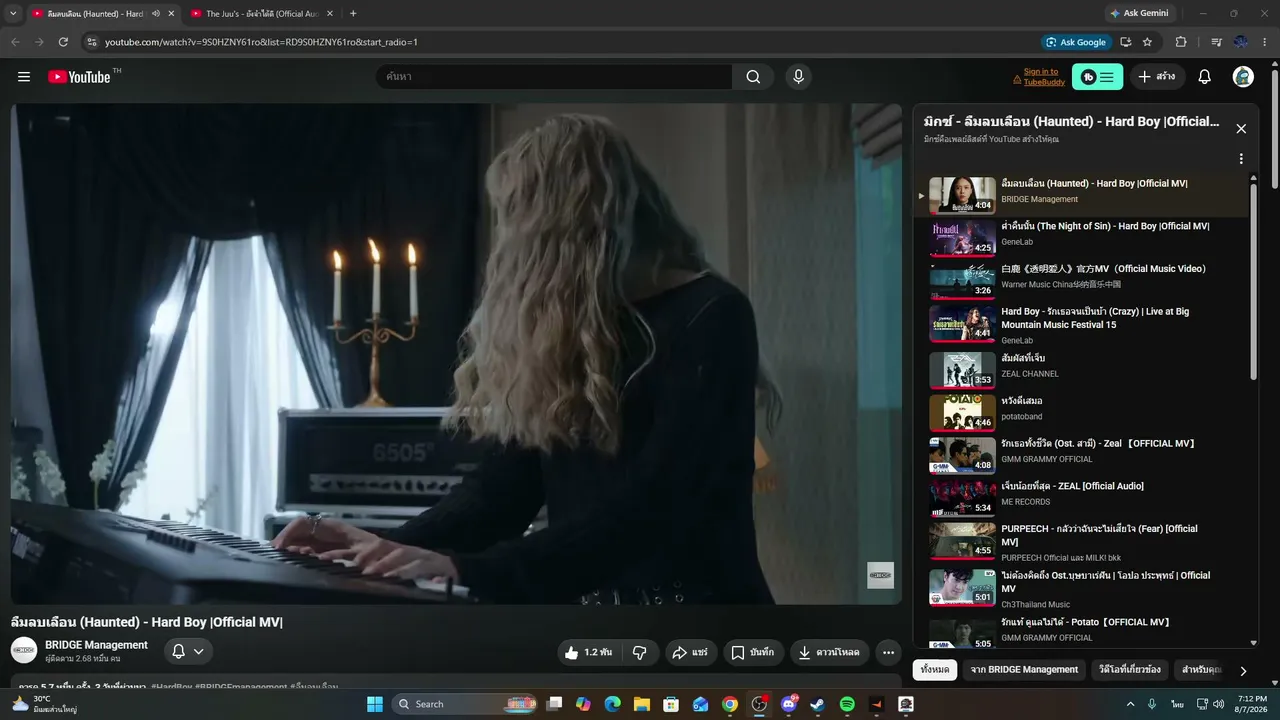1280x720 pixels.
Task: Bookmark this page with the star
Action: tap(1147, 42)
